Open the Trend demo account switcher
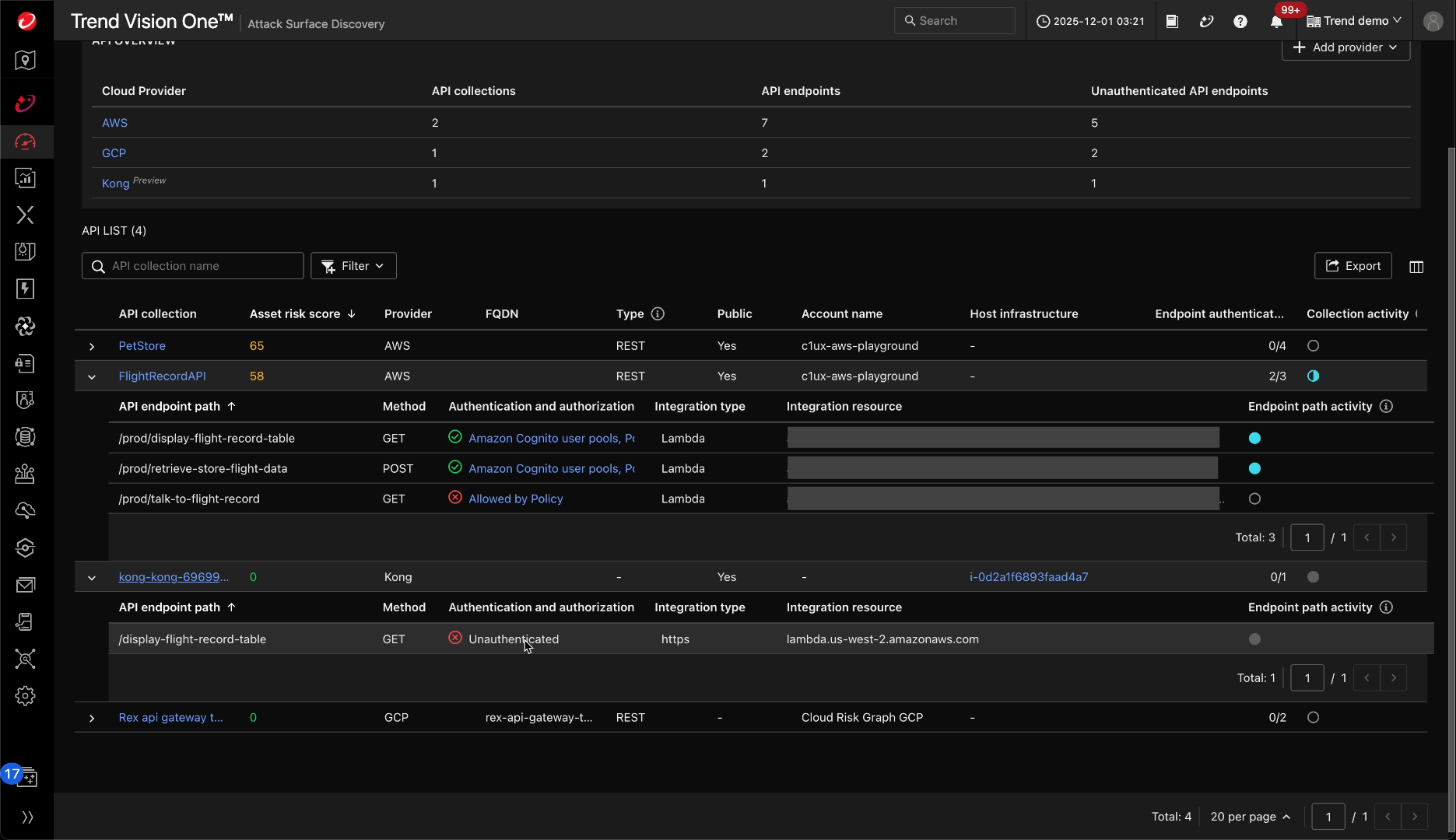Viewport: 1456px width, 840px height. [1353, 20]
